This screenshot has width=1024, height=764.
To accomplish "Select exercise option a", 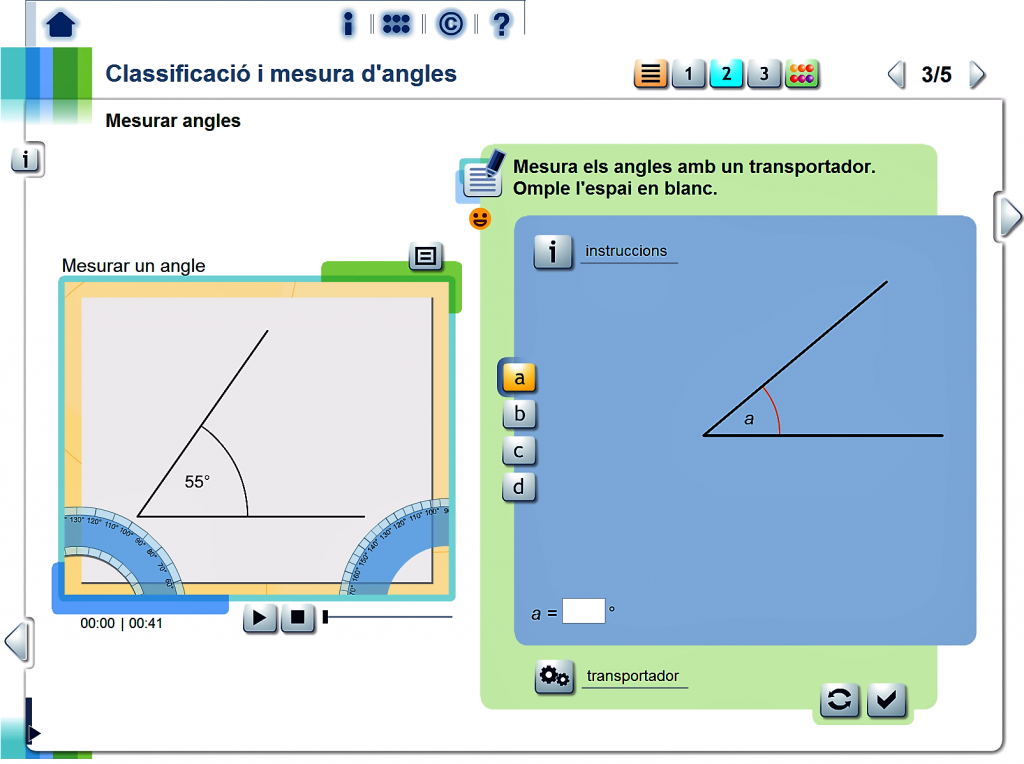I will (x=519, y=378).
